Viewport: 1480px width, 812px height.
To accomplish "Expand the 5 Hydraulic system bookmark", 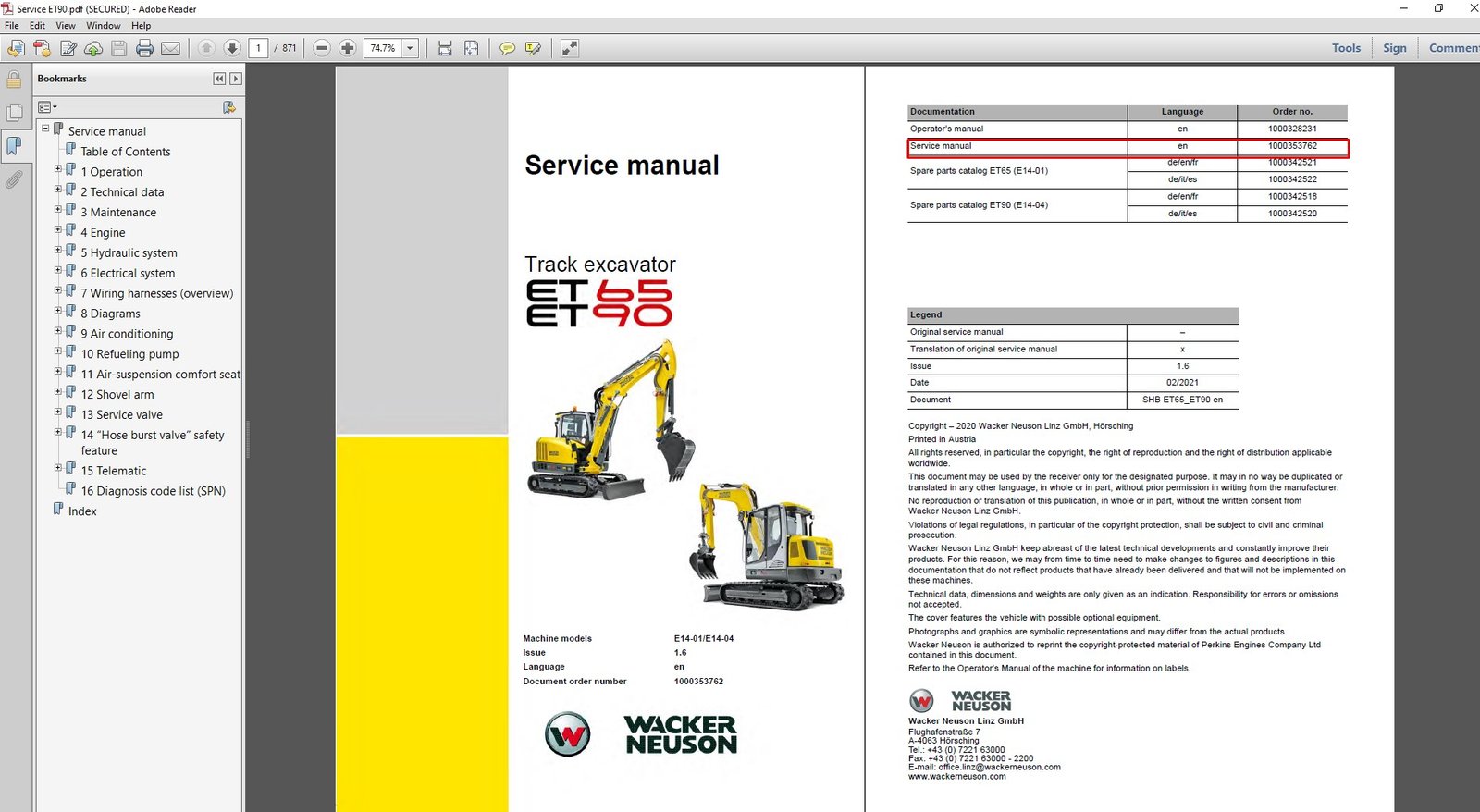I will 57,251.
